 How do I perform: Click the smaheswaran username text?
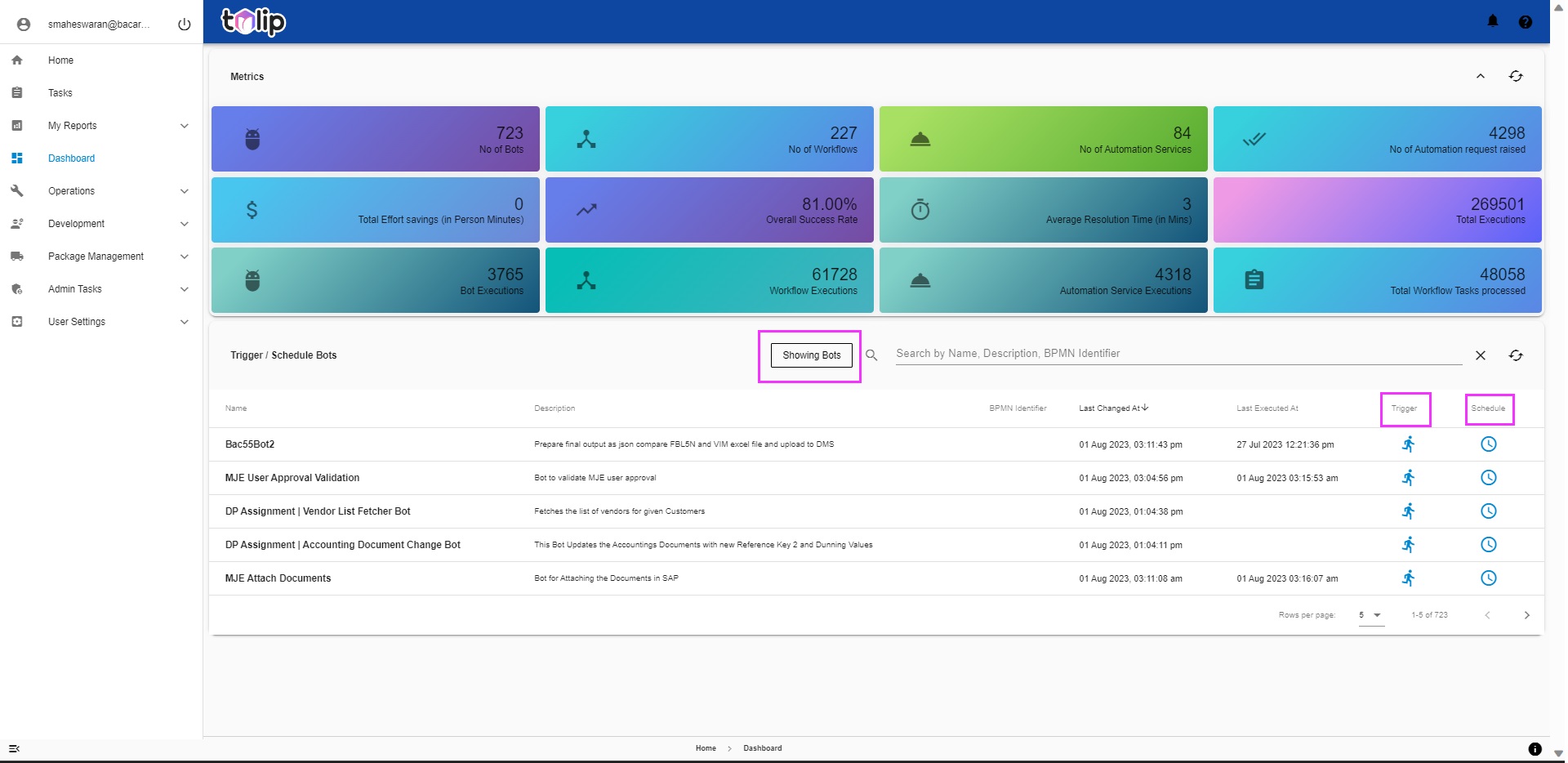pyautogui.click(x=99, y=25)
